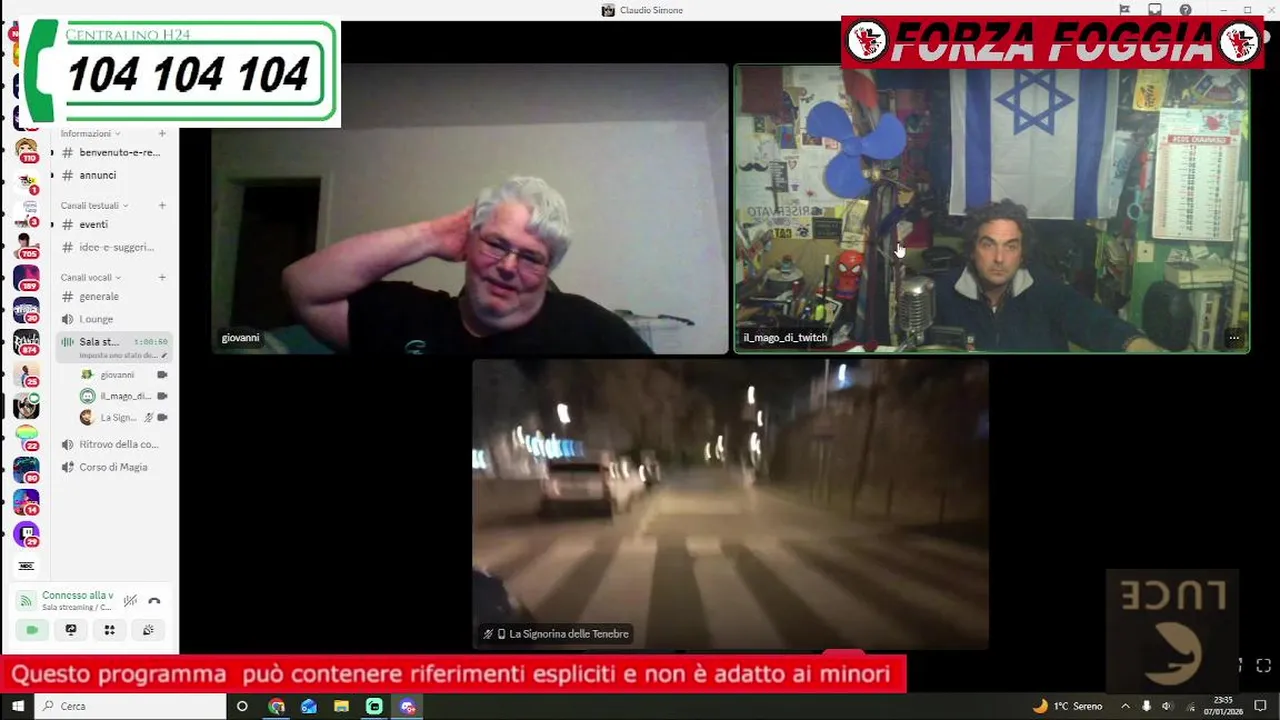Add a channel to Canali vocali category
This screenshot has width=1280, height=720.
point(162,277)
